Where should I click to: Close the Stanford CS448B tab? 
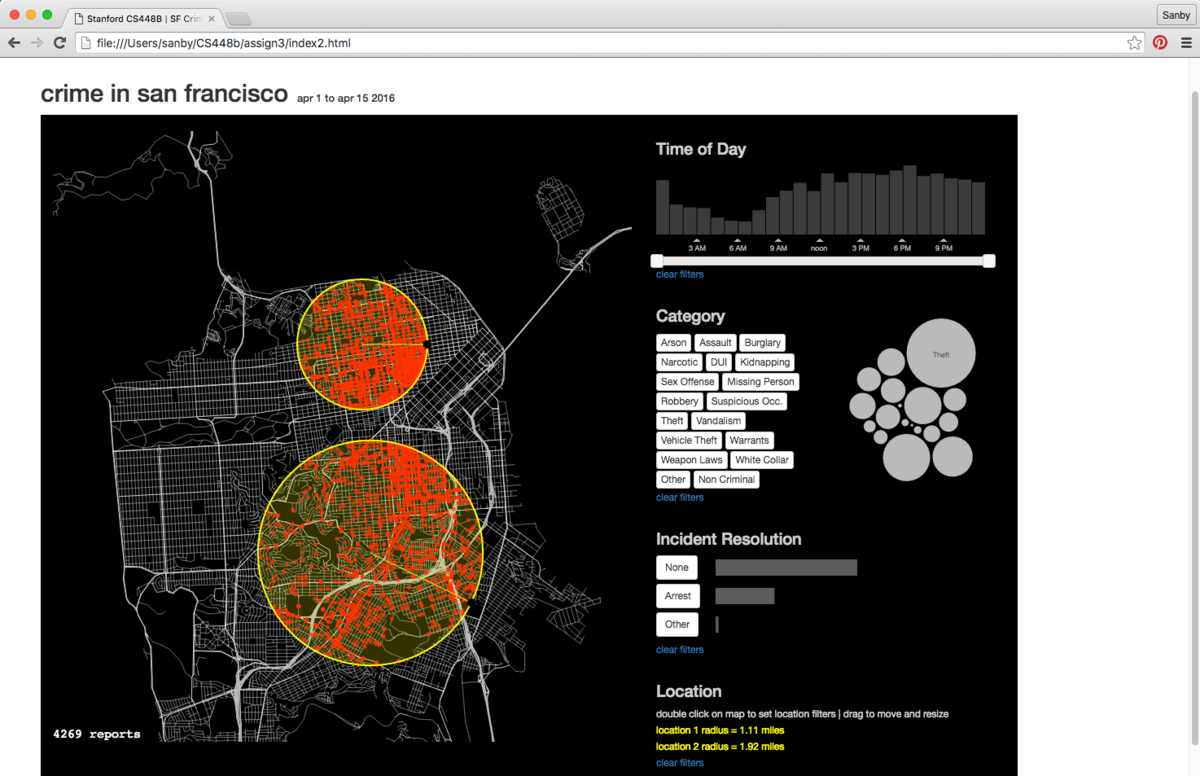pos(212,18)
